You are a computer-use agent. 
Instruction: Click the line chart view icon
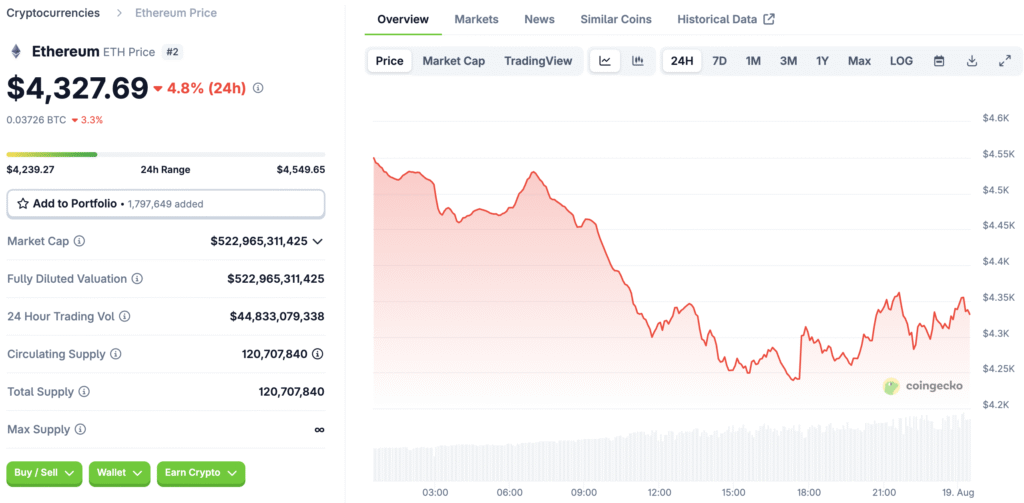point(605,61)
